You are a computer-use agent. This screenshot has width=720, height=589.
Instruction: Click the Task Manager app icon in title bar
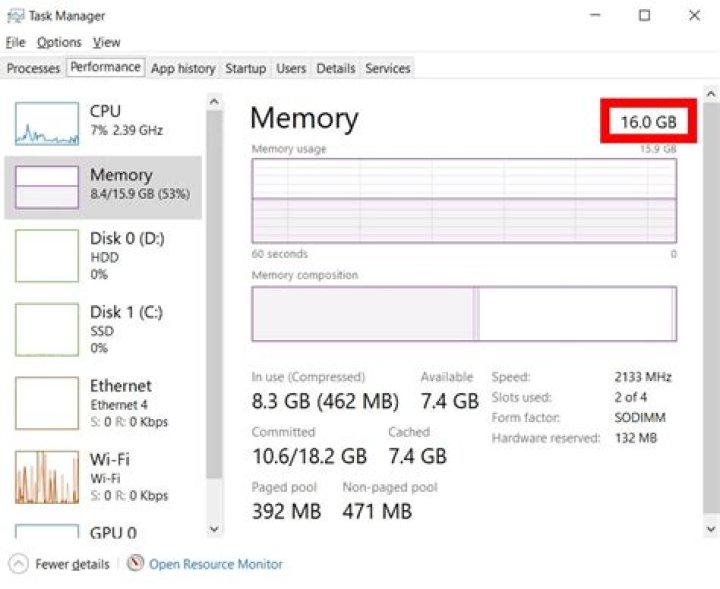coord(14,16)
